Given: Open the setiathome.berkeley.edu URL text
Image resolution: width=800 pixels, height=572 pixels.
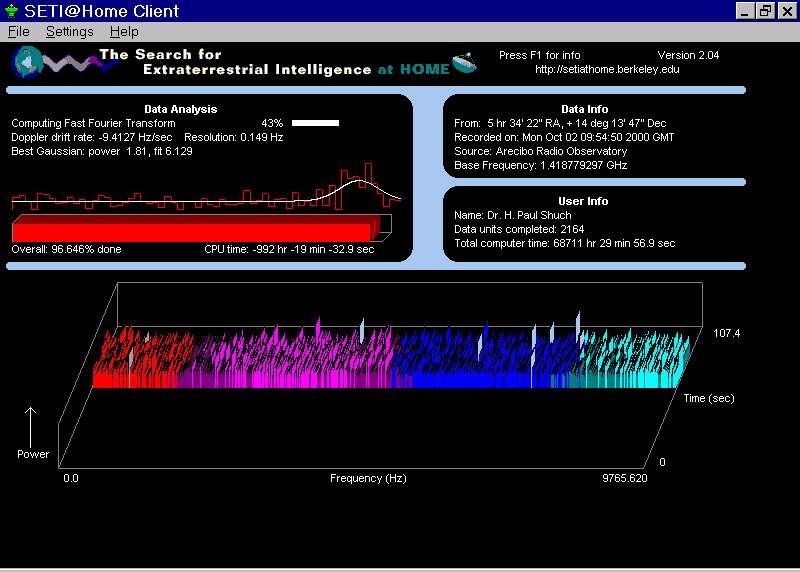Looking at the screenshot, I should [607, 69].
